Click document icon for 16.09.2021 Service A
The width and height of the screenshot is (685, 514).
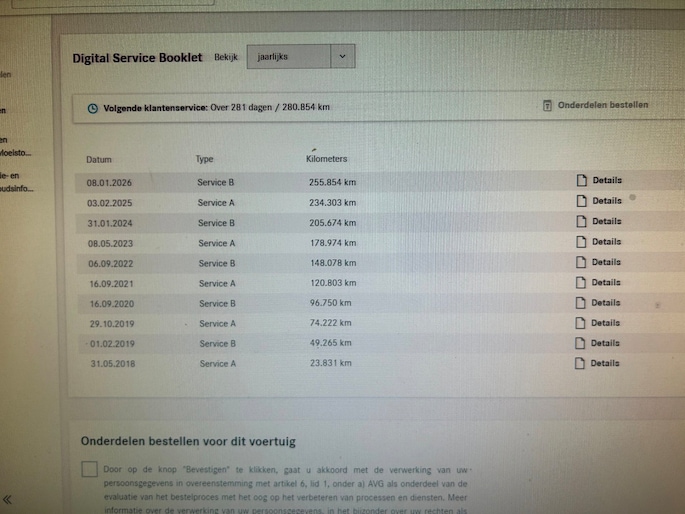pyautogui.click(x=580, y=283)
